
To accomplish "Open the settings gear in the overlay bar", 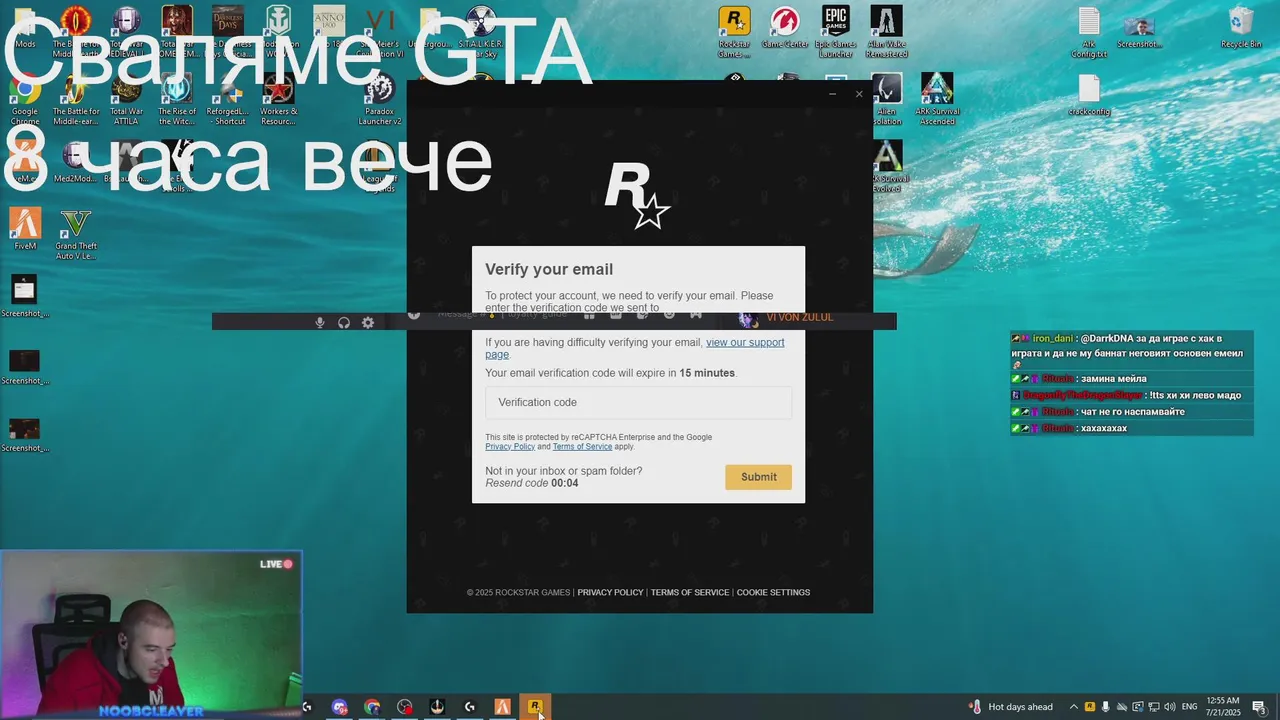I will pyautogui.click(x=368, y=322).
